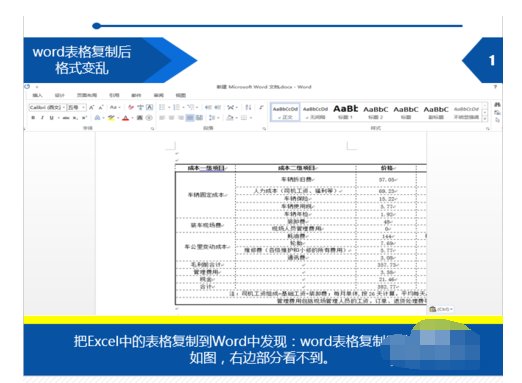
Task: Apply the Heading 2 style
Action: pyautogui.click(x=376, y=112)
